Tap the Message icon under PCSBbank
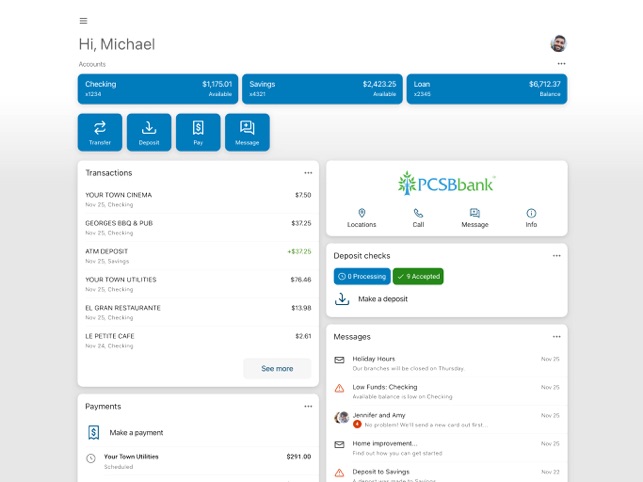The height and width of the screenshot is (482, 643). tap(475, 213)
